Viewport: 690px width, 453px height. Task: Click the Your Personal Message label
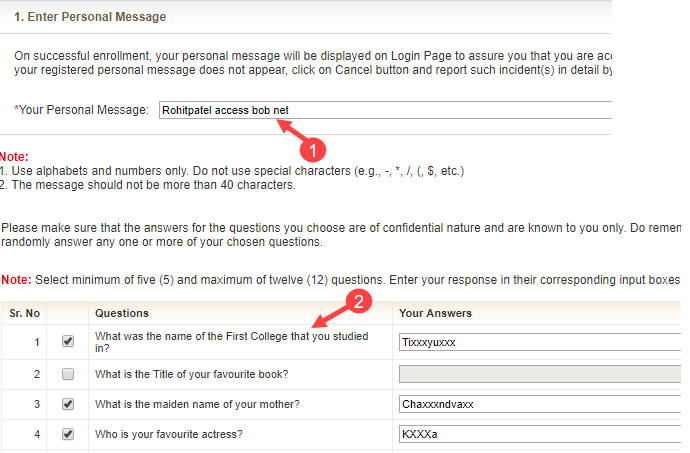click(x=81, y=110)
